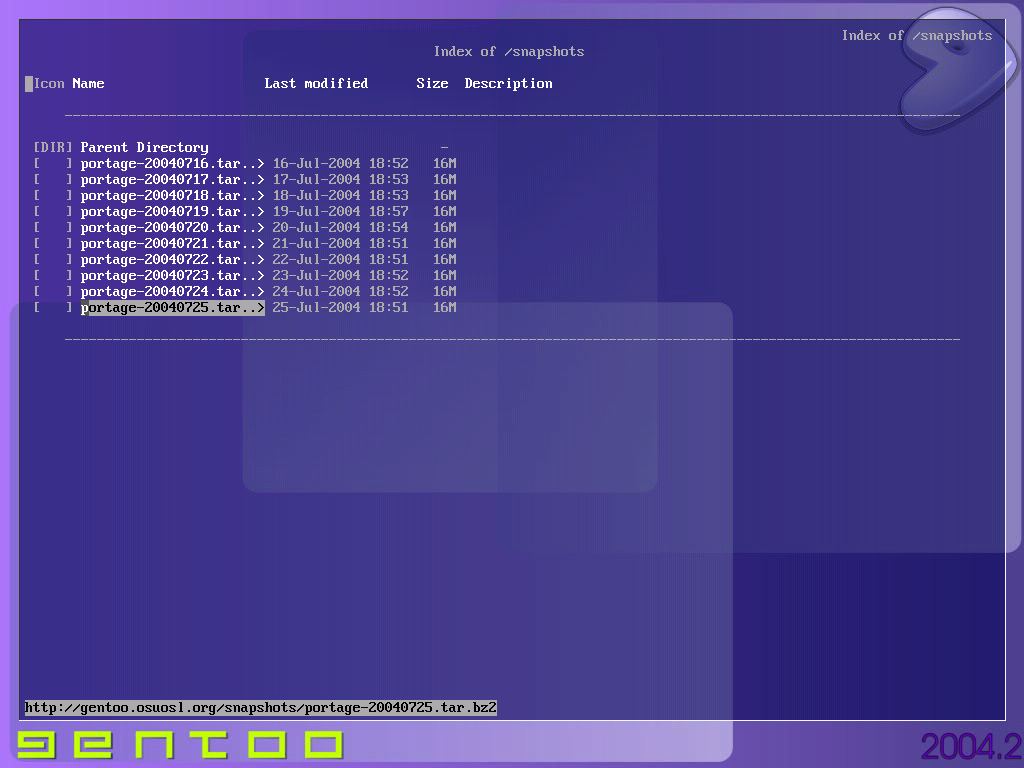Click the file icon placeholder for portage-20040718
This screenshot has width=1024, height=768.
click(53, 195)
